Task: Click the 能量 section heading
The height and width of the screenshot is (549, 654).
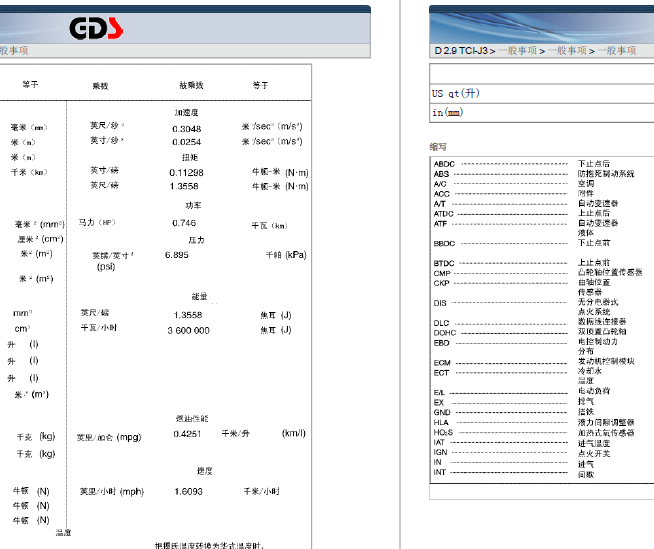Action: coord(199,296)
